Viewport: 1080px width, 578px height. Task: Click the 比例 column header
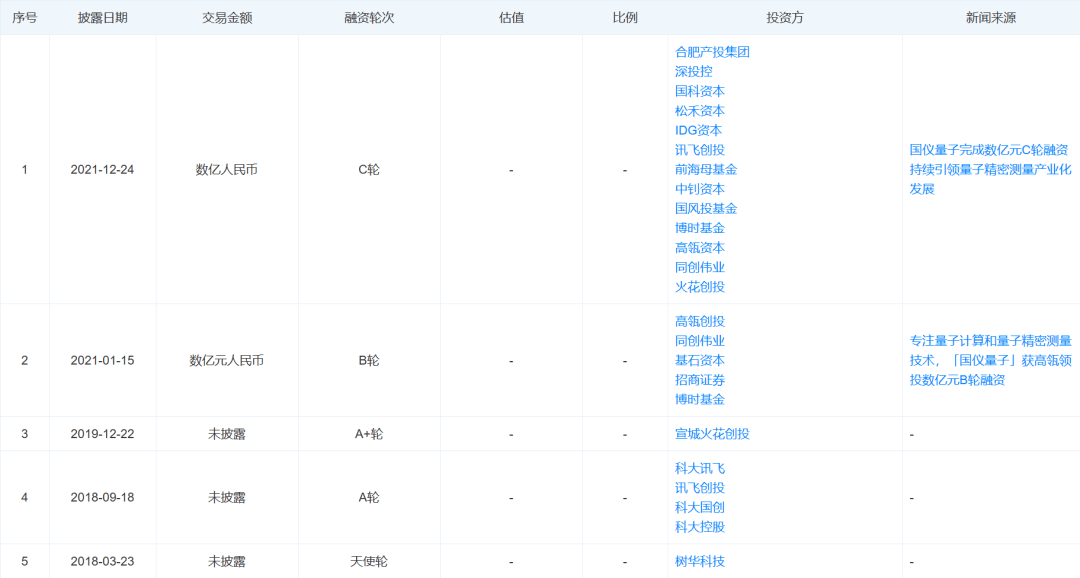625,18
